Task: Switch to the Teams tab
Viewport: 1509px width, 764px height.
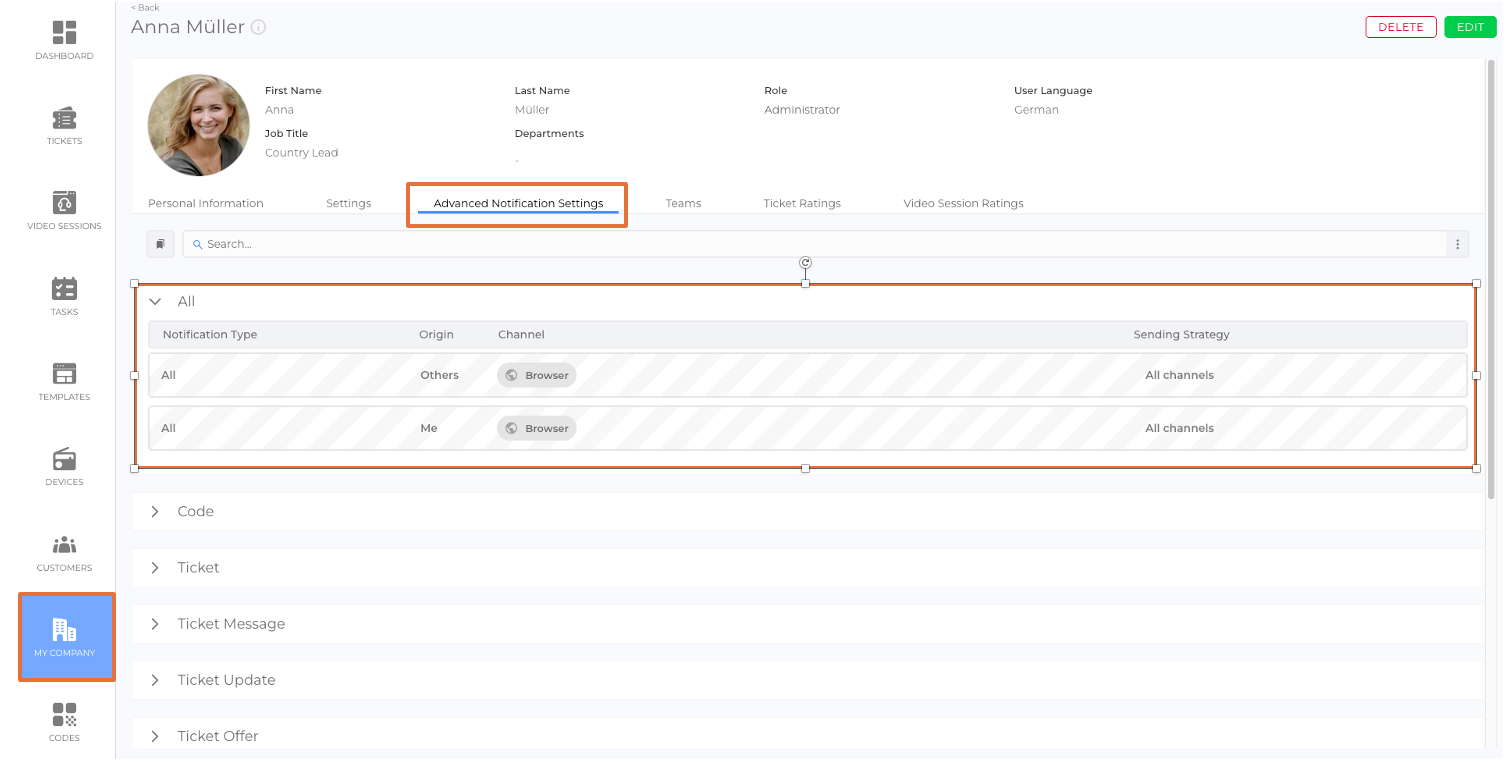Action: tap(683, 203)
